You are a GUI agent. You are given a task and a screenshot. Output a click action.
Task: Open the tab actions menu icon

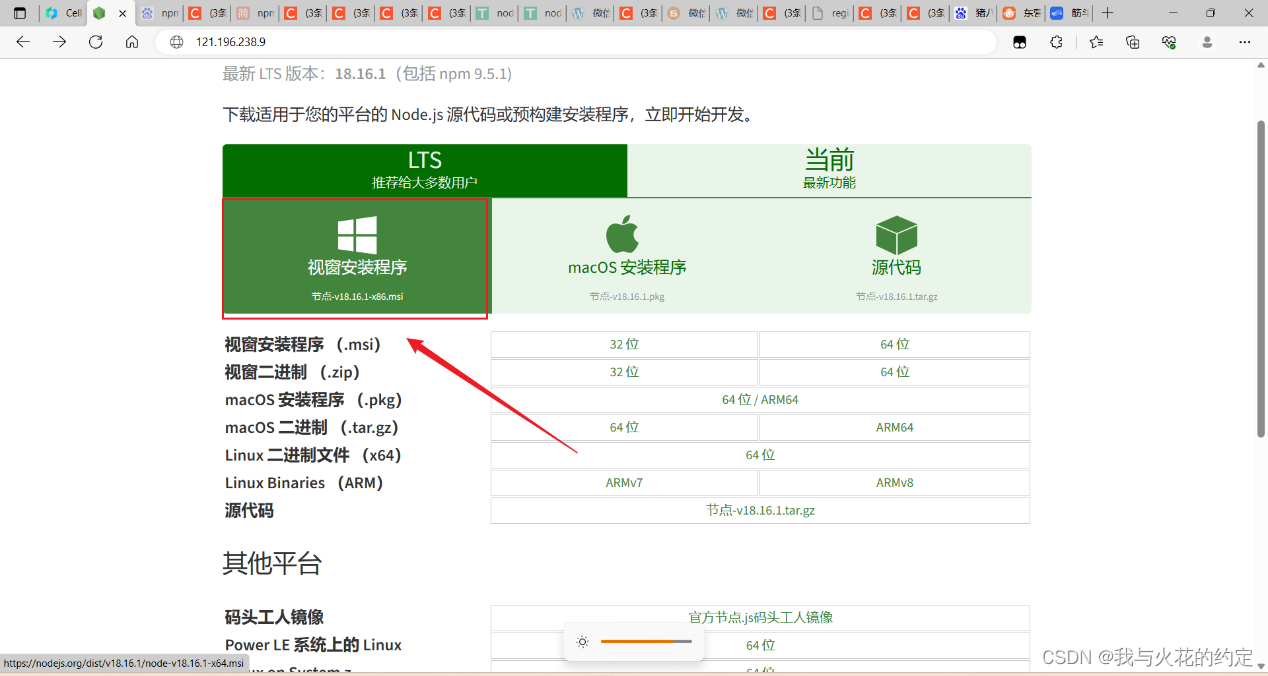point(20,13)
